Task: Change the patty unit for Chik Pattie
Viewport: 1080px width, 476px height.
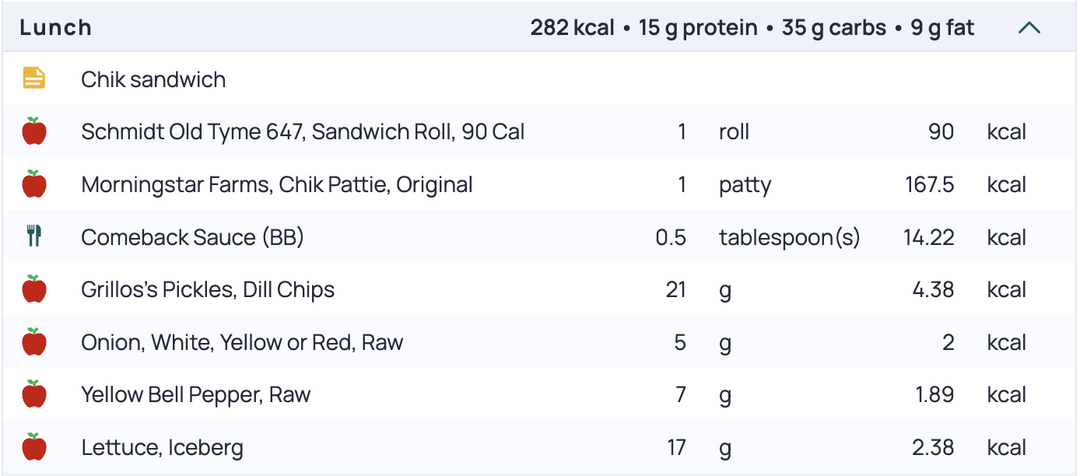Action: [745, 185]
